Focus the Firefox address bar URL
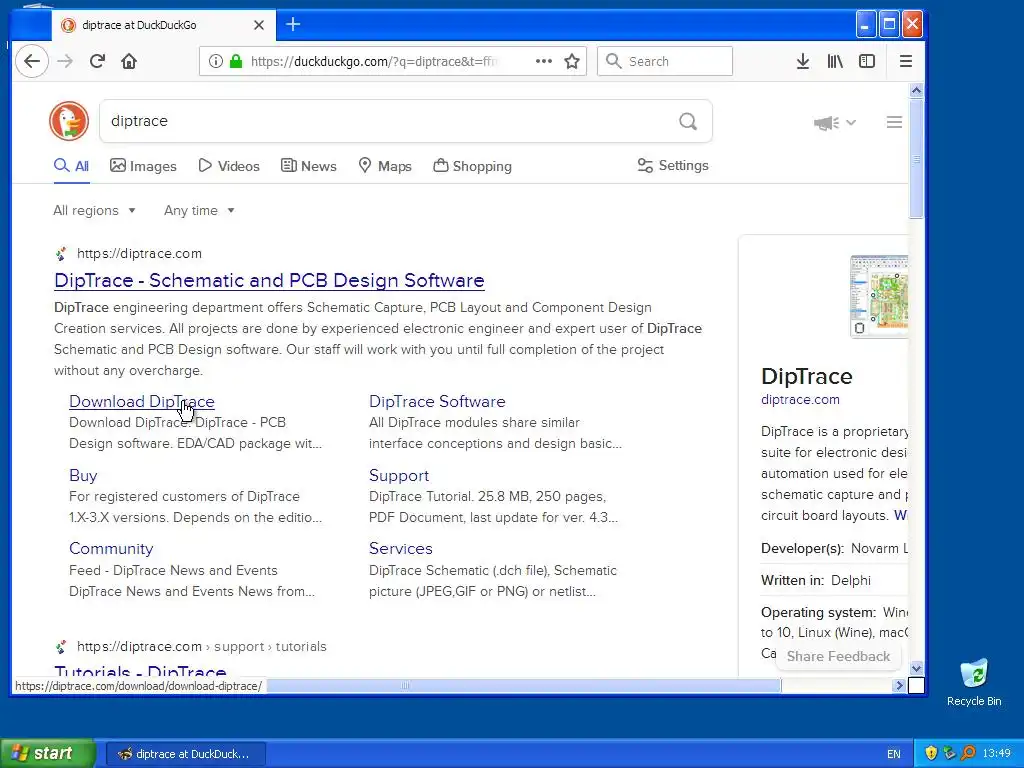The height and width of the screenshot is (768, 1024). coord(374,61)
